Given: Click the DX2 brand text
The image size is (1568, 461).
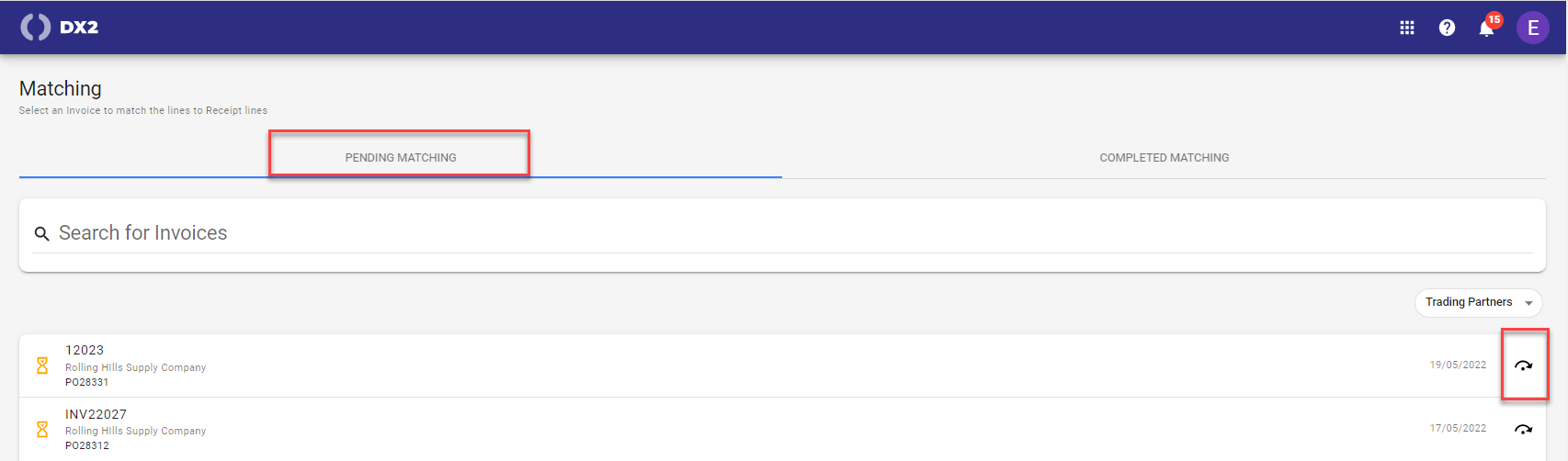Looking at the screenshot, I should pos(79,28).
